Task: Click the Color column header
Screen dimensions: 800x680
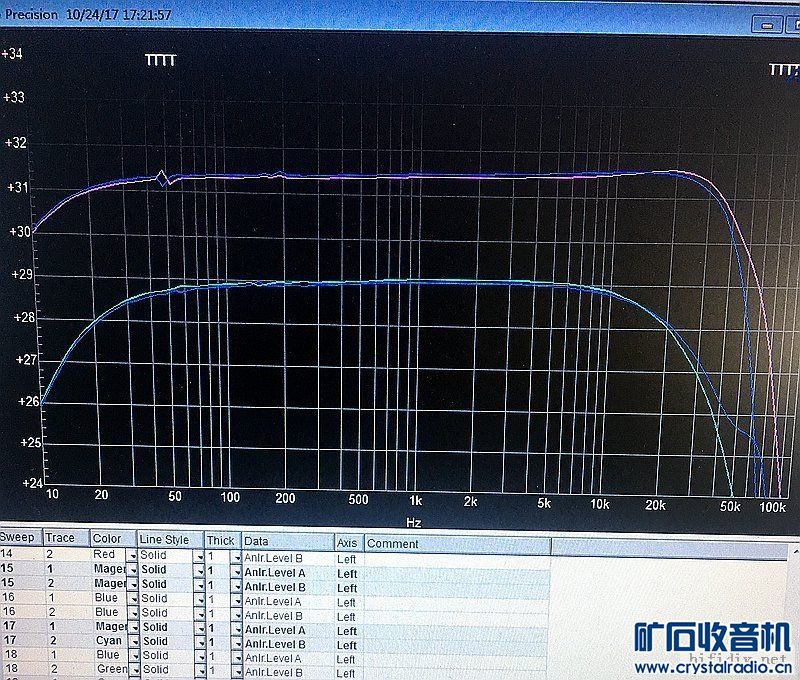Action: pos(113,539)
